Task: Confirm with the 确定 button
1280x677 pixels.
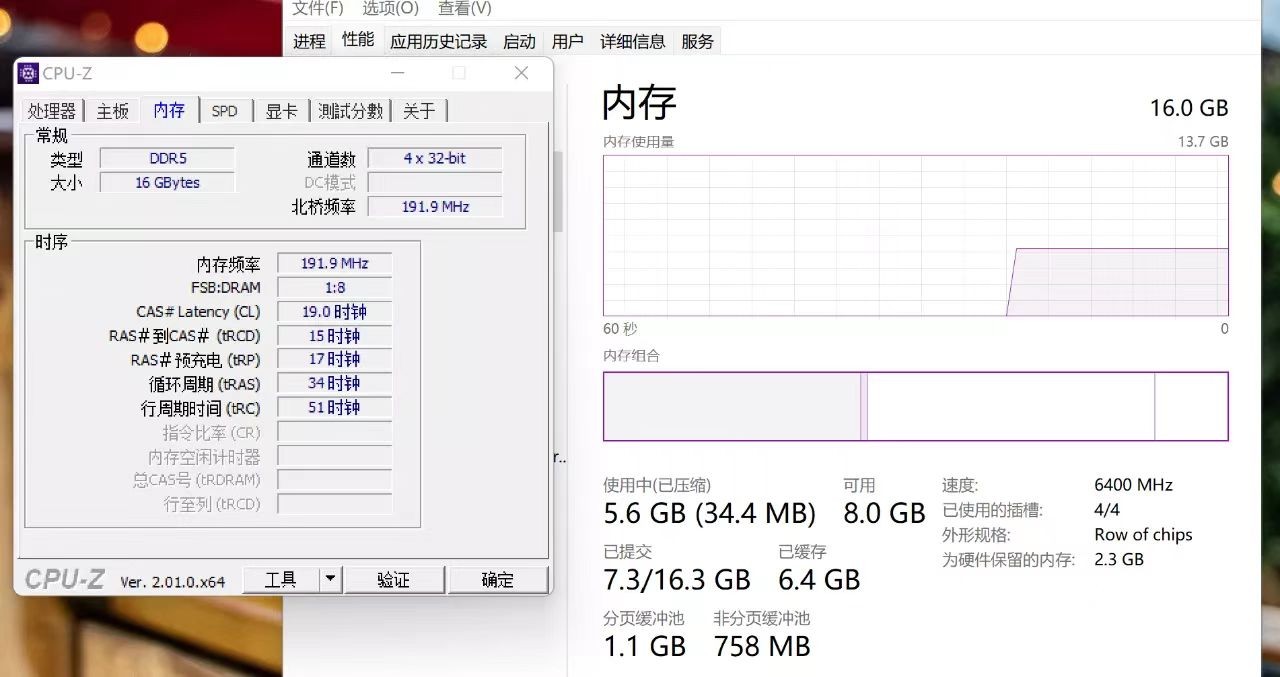Action: pos(498,580)
